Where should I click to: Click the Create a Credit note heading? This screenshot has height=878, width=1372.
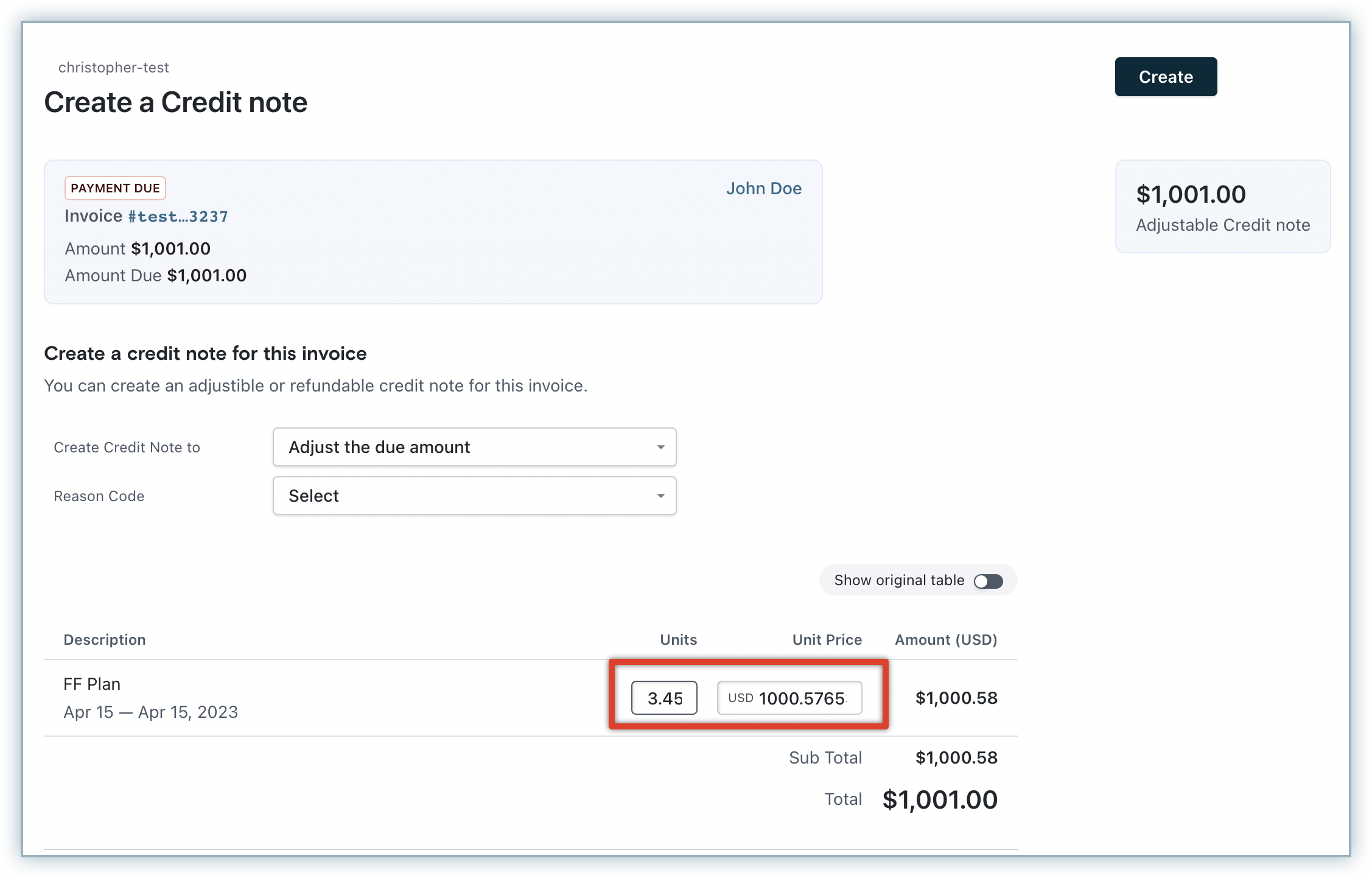176,102
